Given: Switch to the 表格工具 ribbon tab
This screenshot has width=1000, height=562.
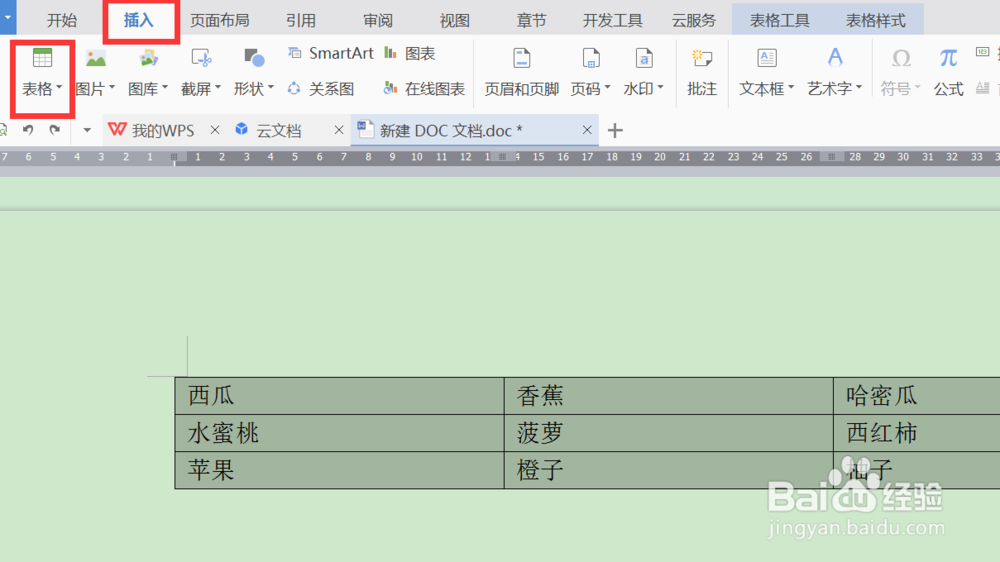Looking at the screenshot, I should (779, 20).
